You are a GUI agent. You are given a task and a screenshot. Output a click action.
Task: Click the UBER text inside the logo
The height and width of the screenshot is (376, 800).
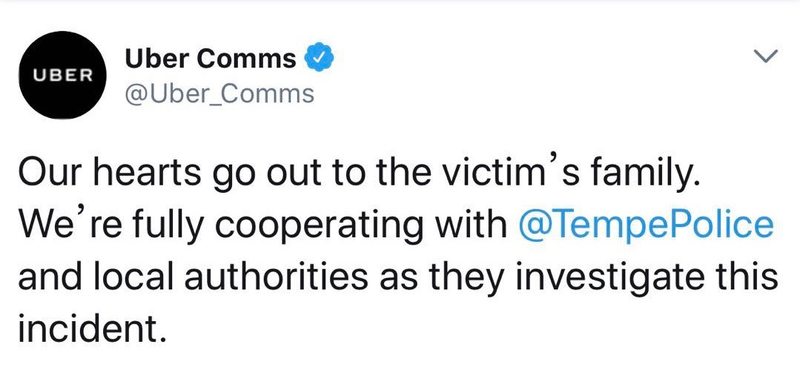[63, 75]
